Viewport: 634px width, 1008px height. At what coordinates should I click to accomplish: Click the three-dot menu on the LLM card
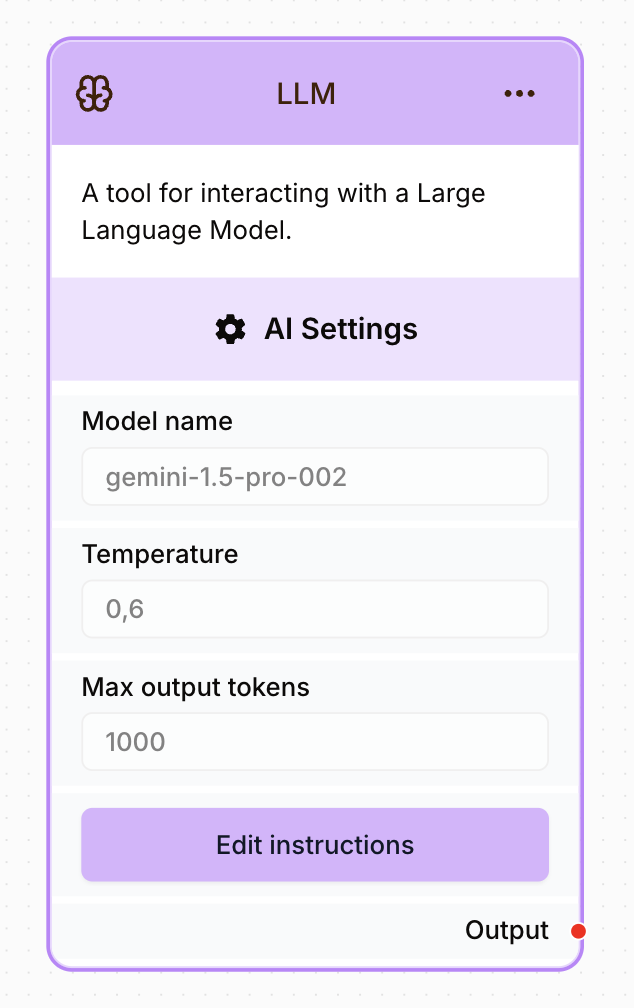519,93
